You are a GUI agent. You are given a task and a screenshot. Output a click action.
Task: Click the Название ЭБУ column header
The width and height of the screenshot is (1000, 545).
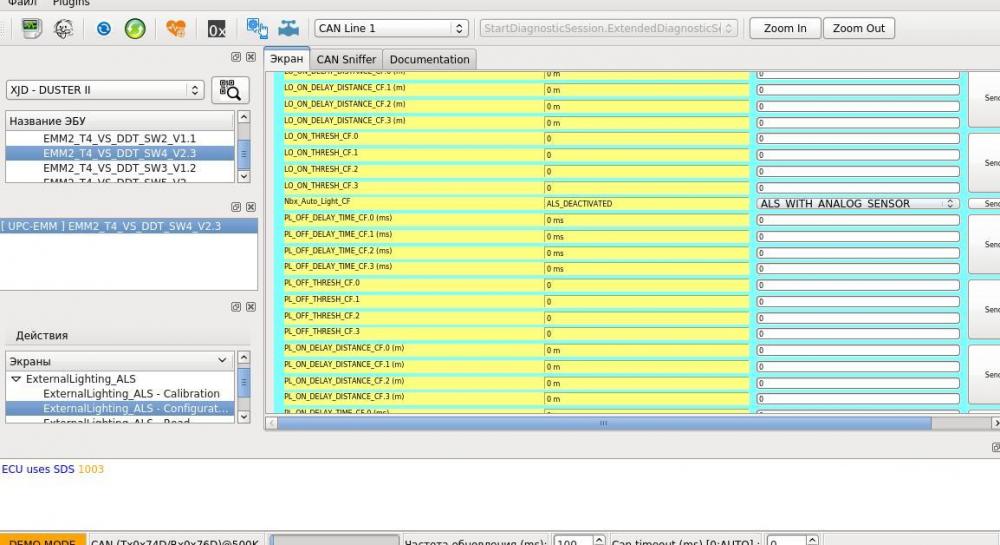pos(119,120)
